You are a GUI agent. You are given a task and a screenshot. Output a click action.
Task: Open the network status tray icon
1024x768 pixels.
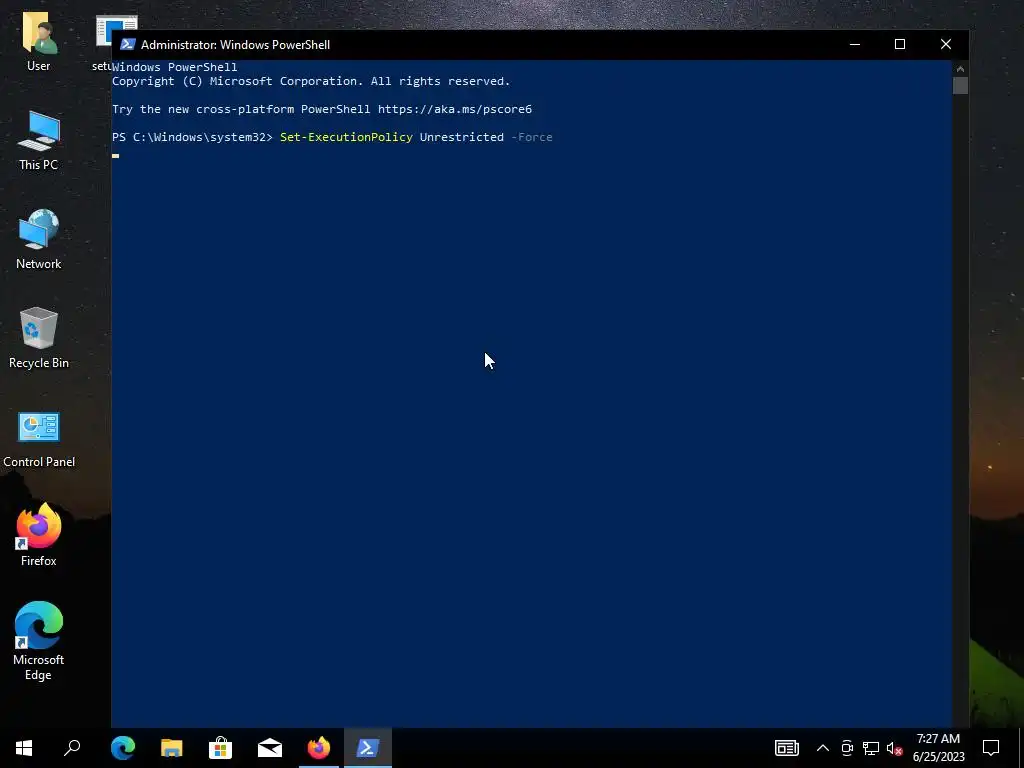[871, 748]
